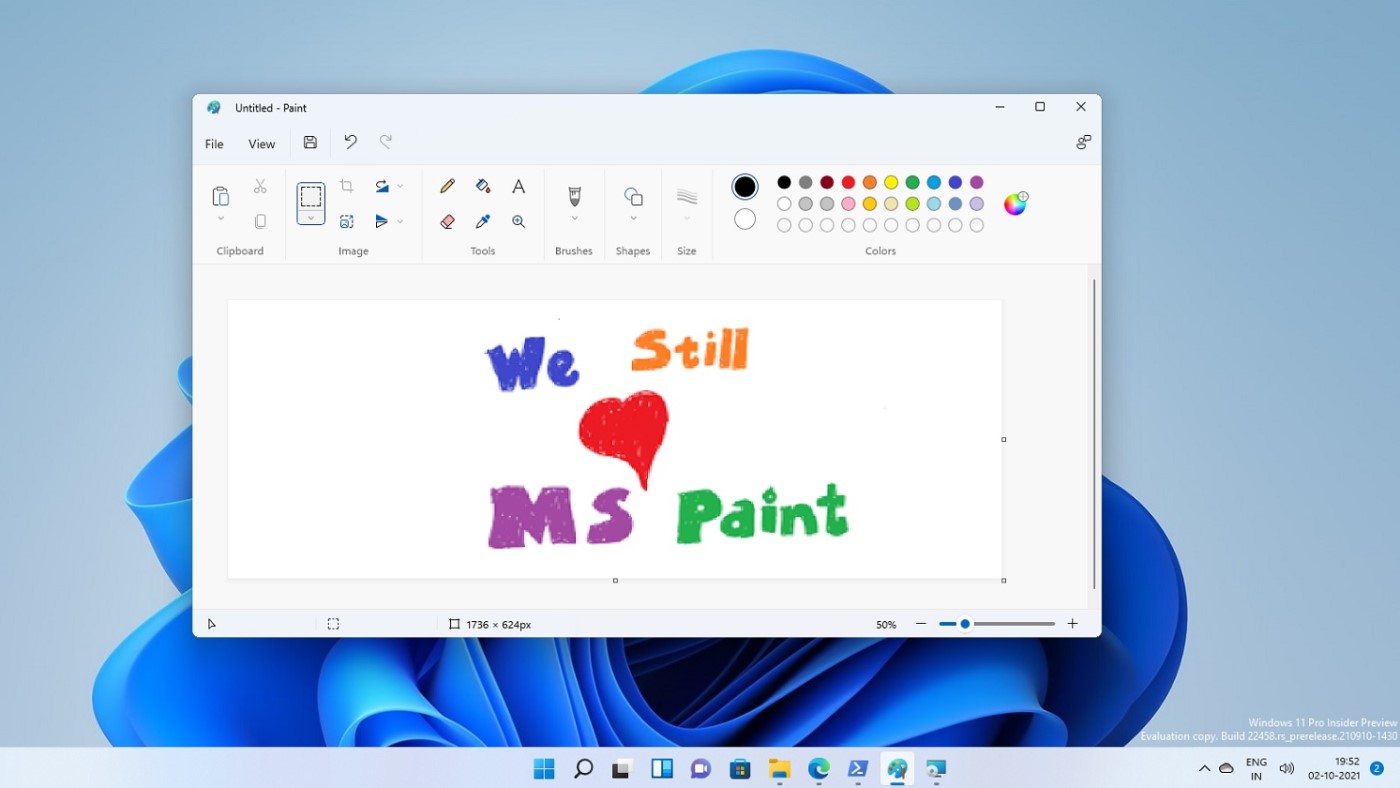
Task: Open the Crop image tool
Action: coord(347,186)
